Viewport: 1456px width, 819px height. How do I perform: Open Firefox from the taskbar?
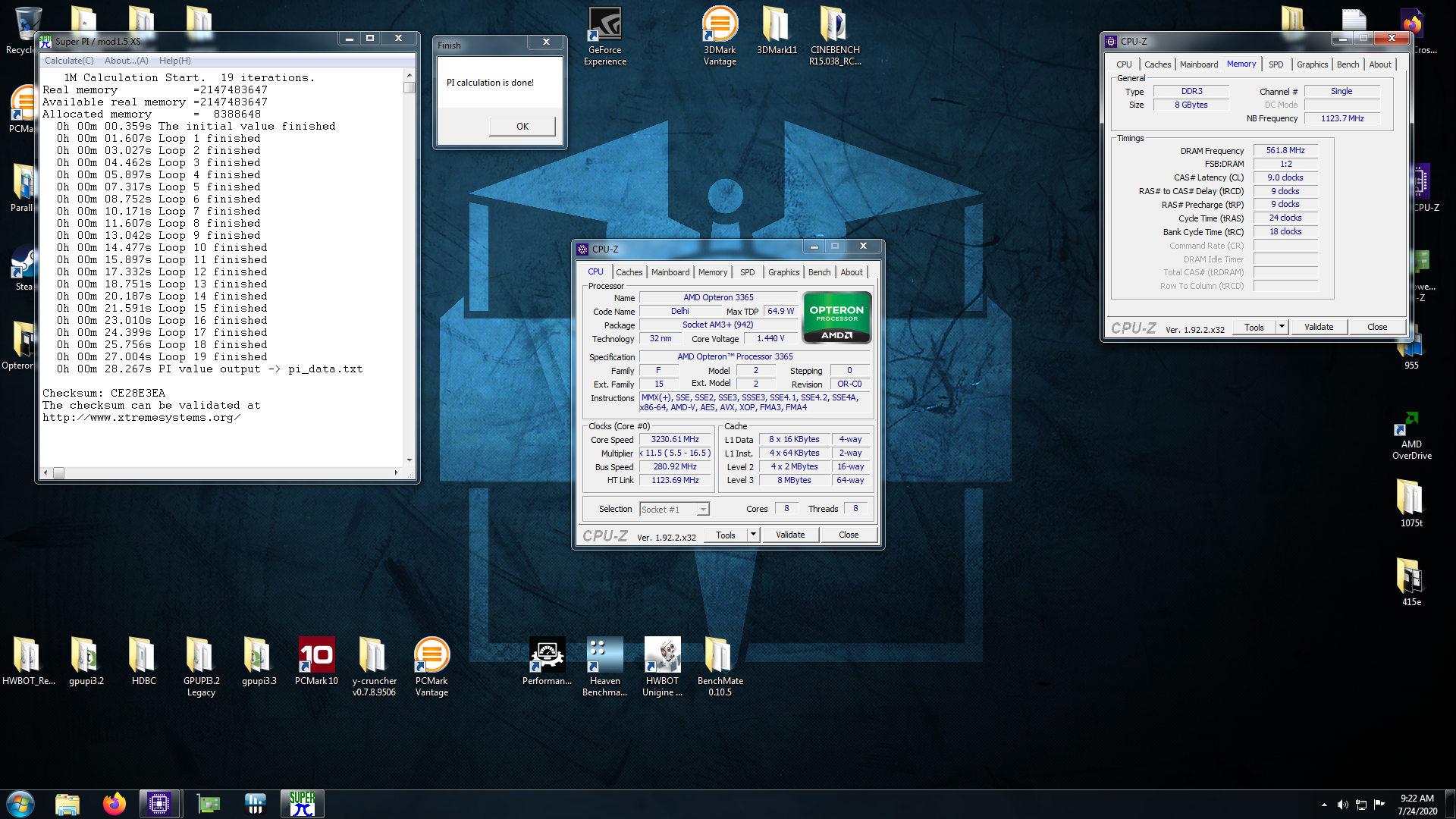coord(115,804)
